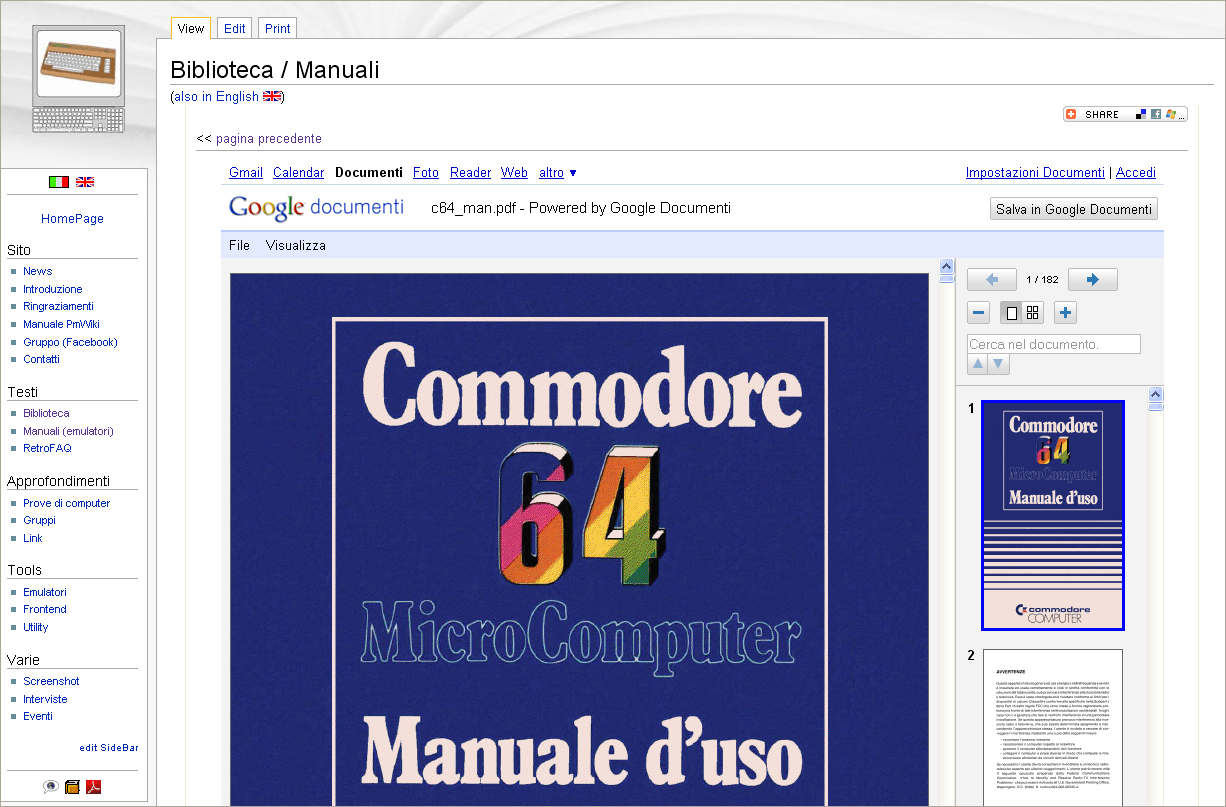1226x807 pixels.
Task: Select page 1 thumbnail
Action: 1053,515
